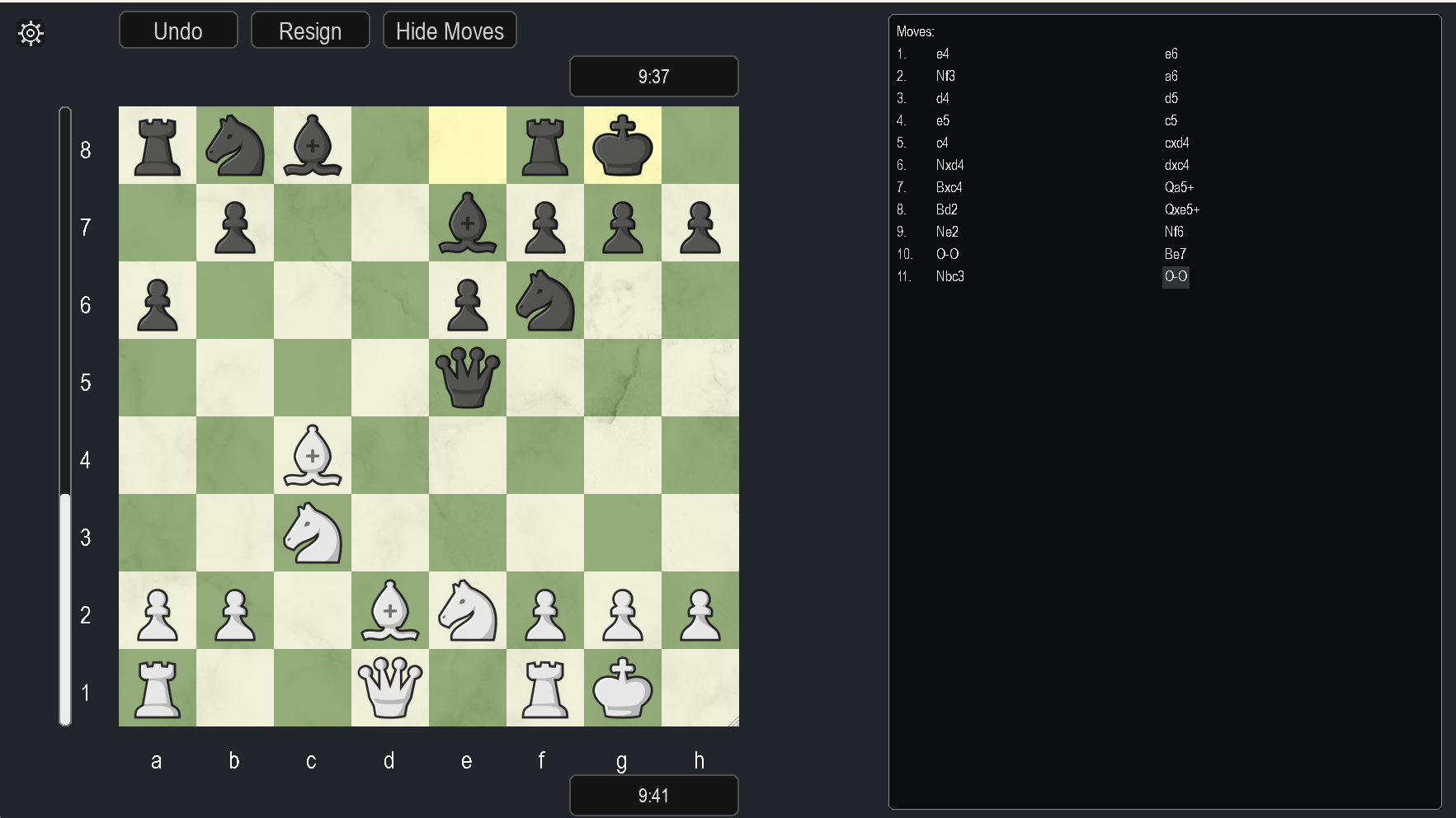Click the Undo button
The width and height of the screenshot is (1456, 818).
pyautogui.click(x=178, y=31)
